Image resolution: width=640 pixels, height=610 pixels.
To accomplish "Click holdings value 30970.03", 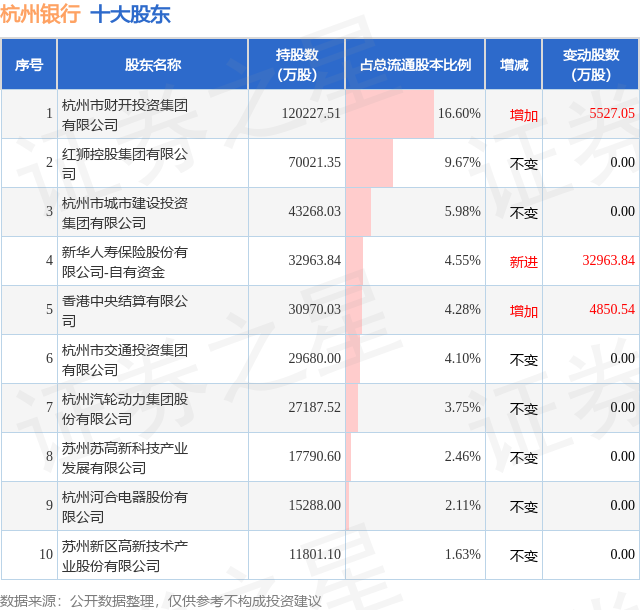I will coord(314,309).
